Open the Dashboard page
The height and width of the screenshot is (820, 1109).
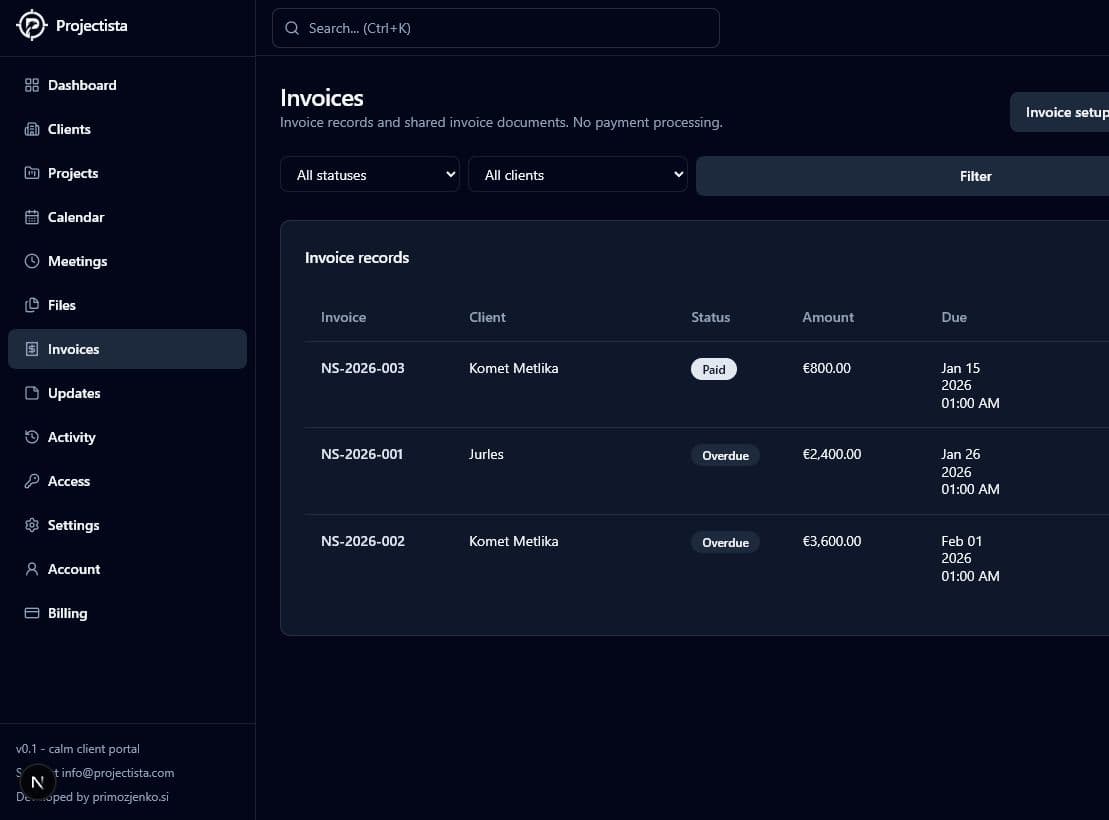coord(127,85)
